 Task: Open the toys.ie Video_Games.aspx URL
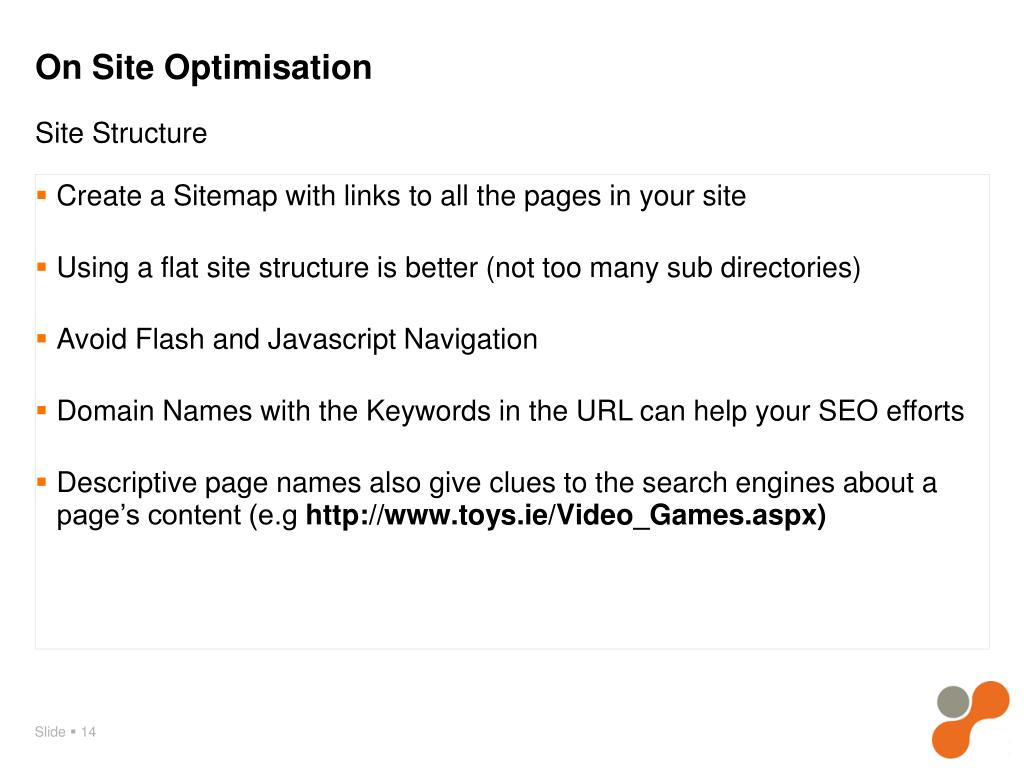coord(566,515)
